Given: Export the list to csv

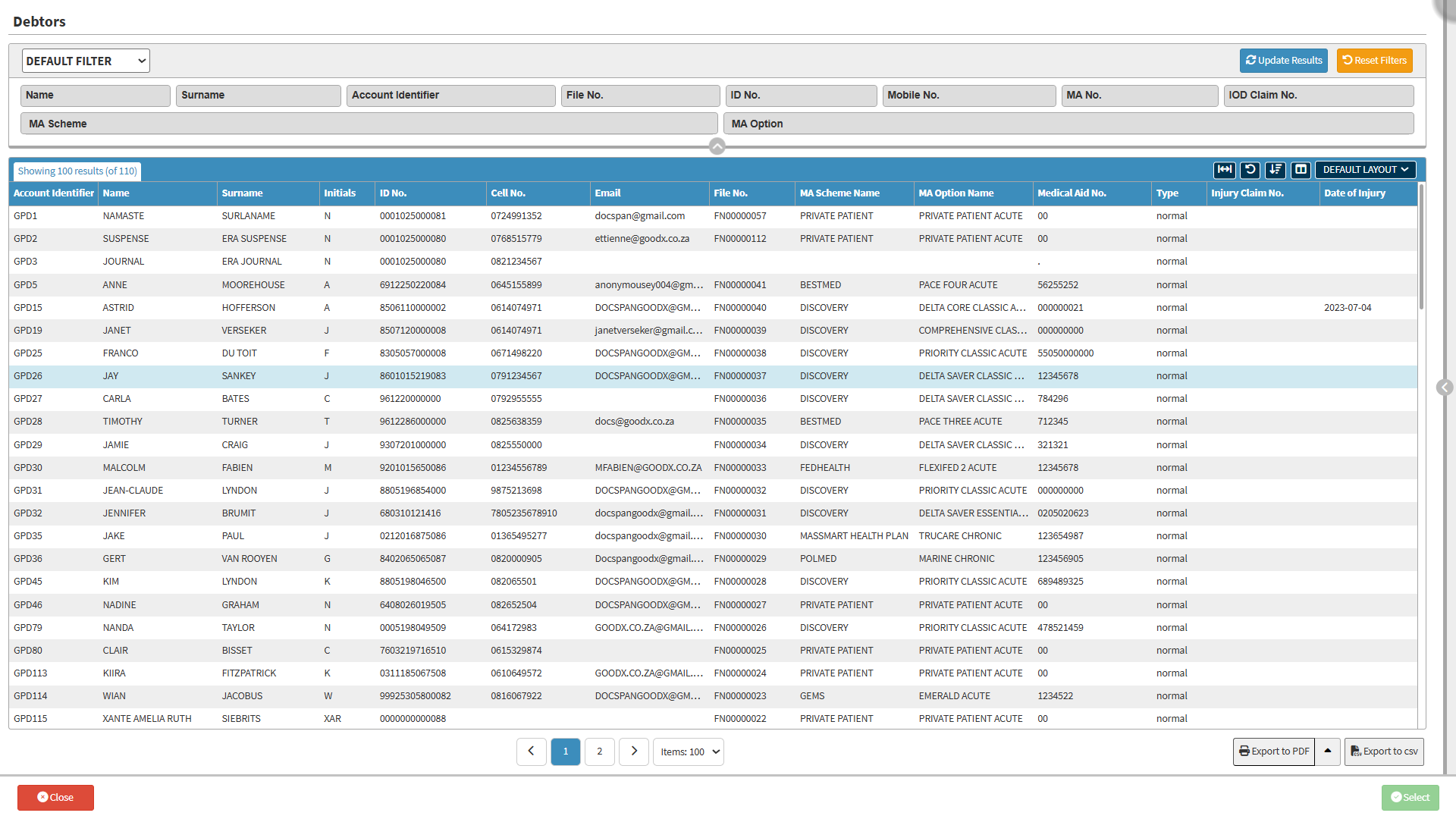Looking at the screenshot, I should coord(1384,752).
